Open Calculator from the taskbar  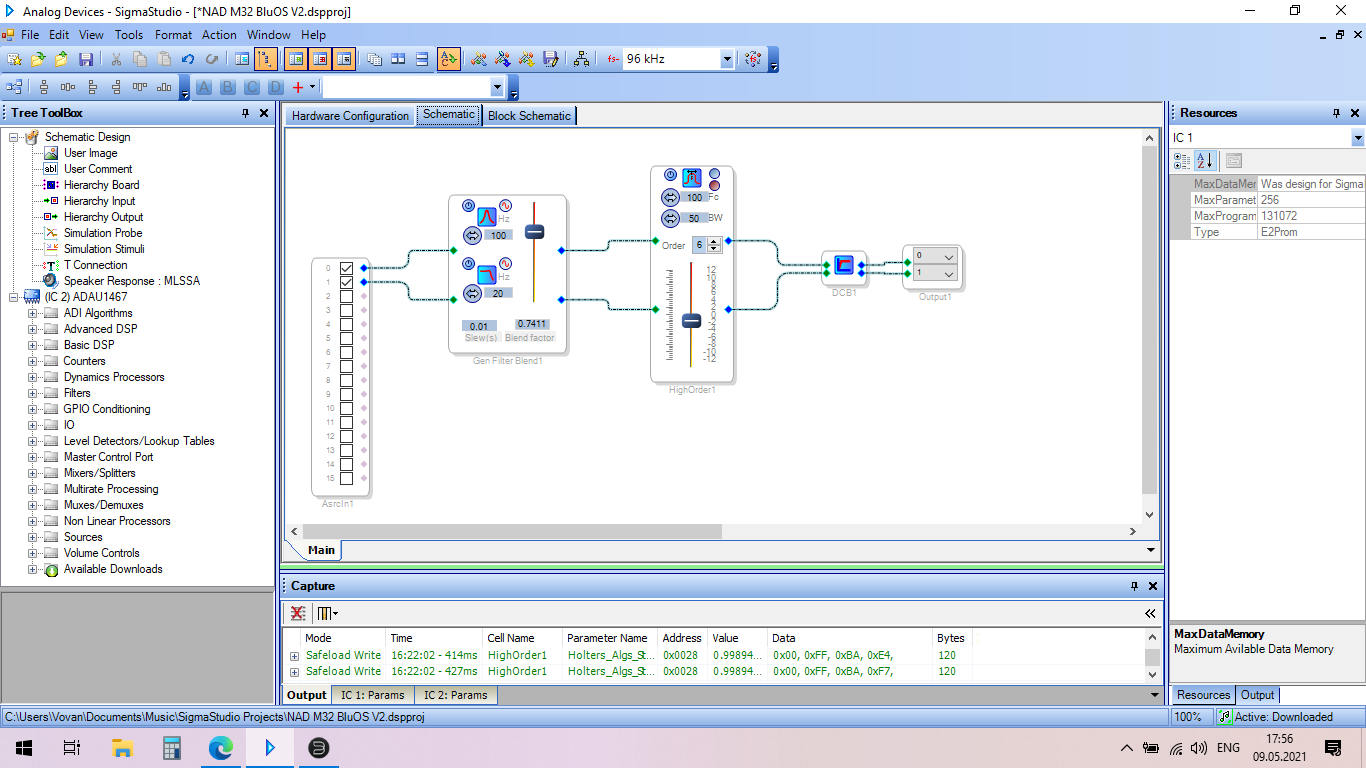click(x=171, y=747)
